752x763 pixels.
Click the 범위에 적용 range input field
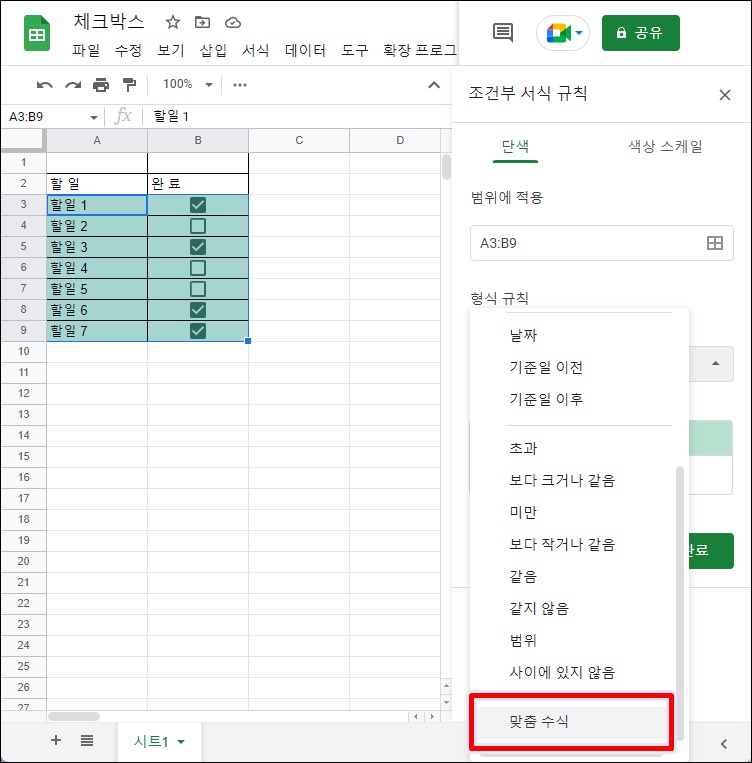point(602,243)
